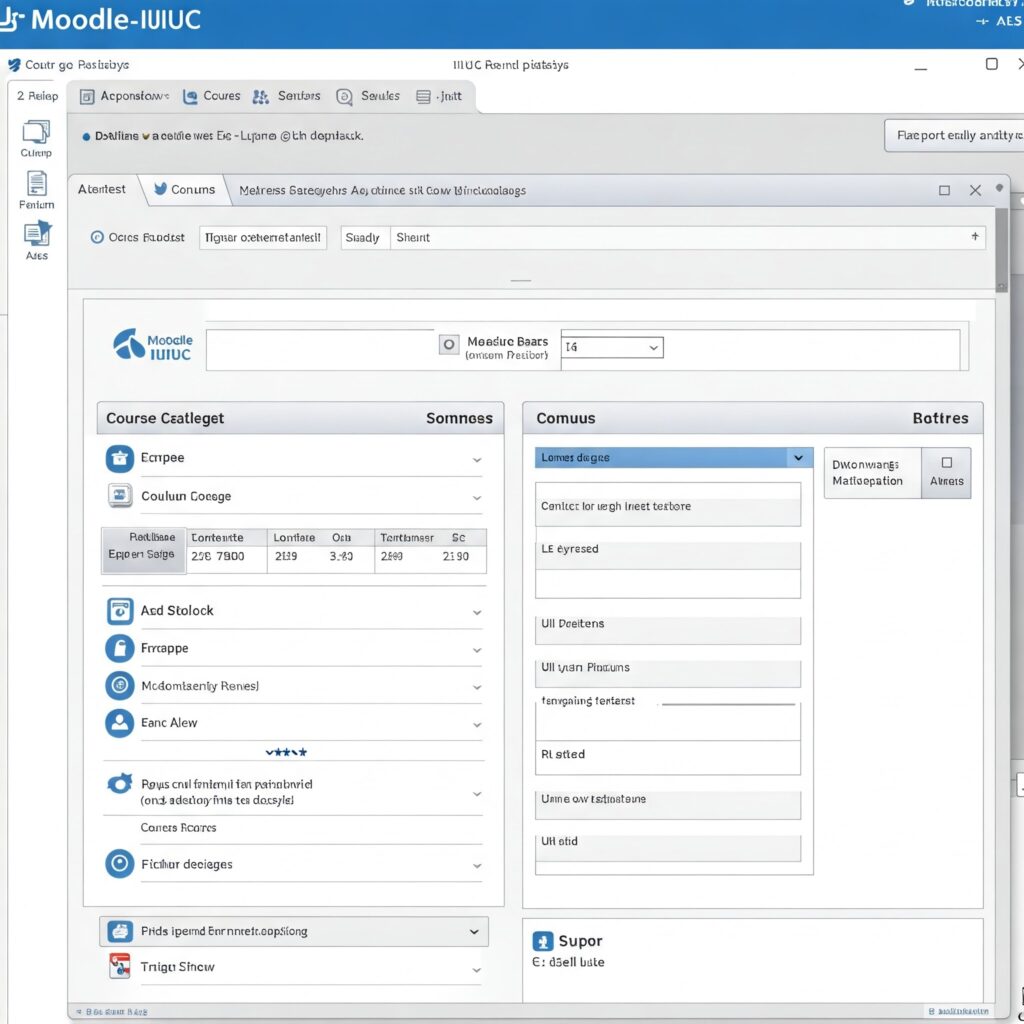Open the Acponsfowe tab

pyautogui.click(x=125, y=97)
